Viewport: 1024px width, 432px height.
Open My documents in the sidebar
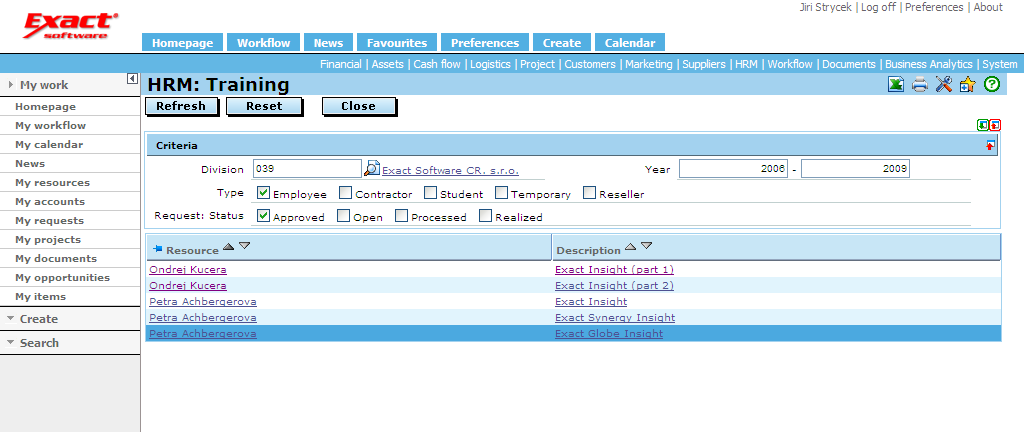pyautogui.click(x=56, y=258)
